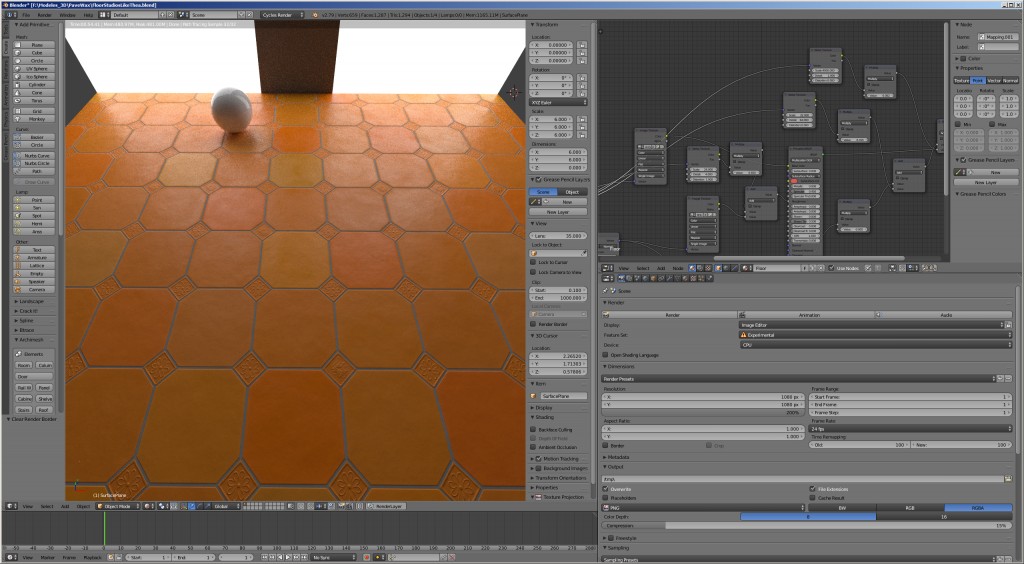
Task: Toggle the Use Nodes checkbox
Action: coord(831,268)
